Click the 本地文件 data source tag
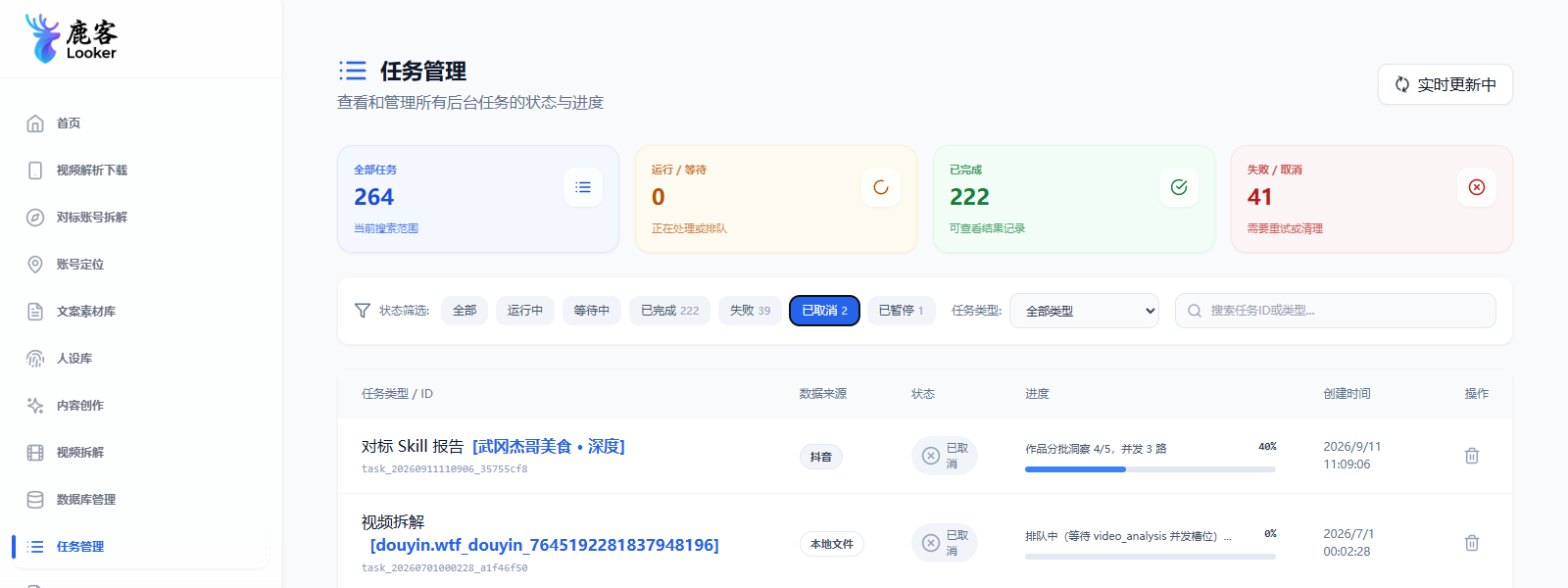 point(832,544)
